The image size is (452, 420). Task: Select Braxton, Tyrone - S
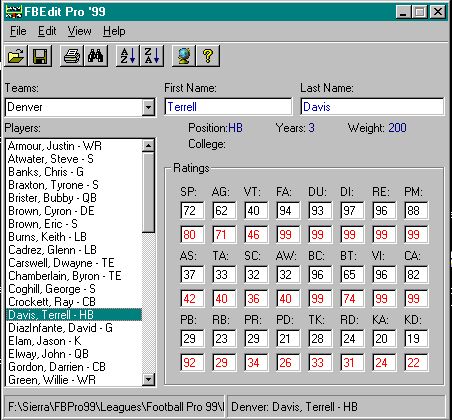74,185
